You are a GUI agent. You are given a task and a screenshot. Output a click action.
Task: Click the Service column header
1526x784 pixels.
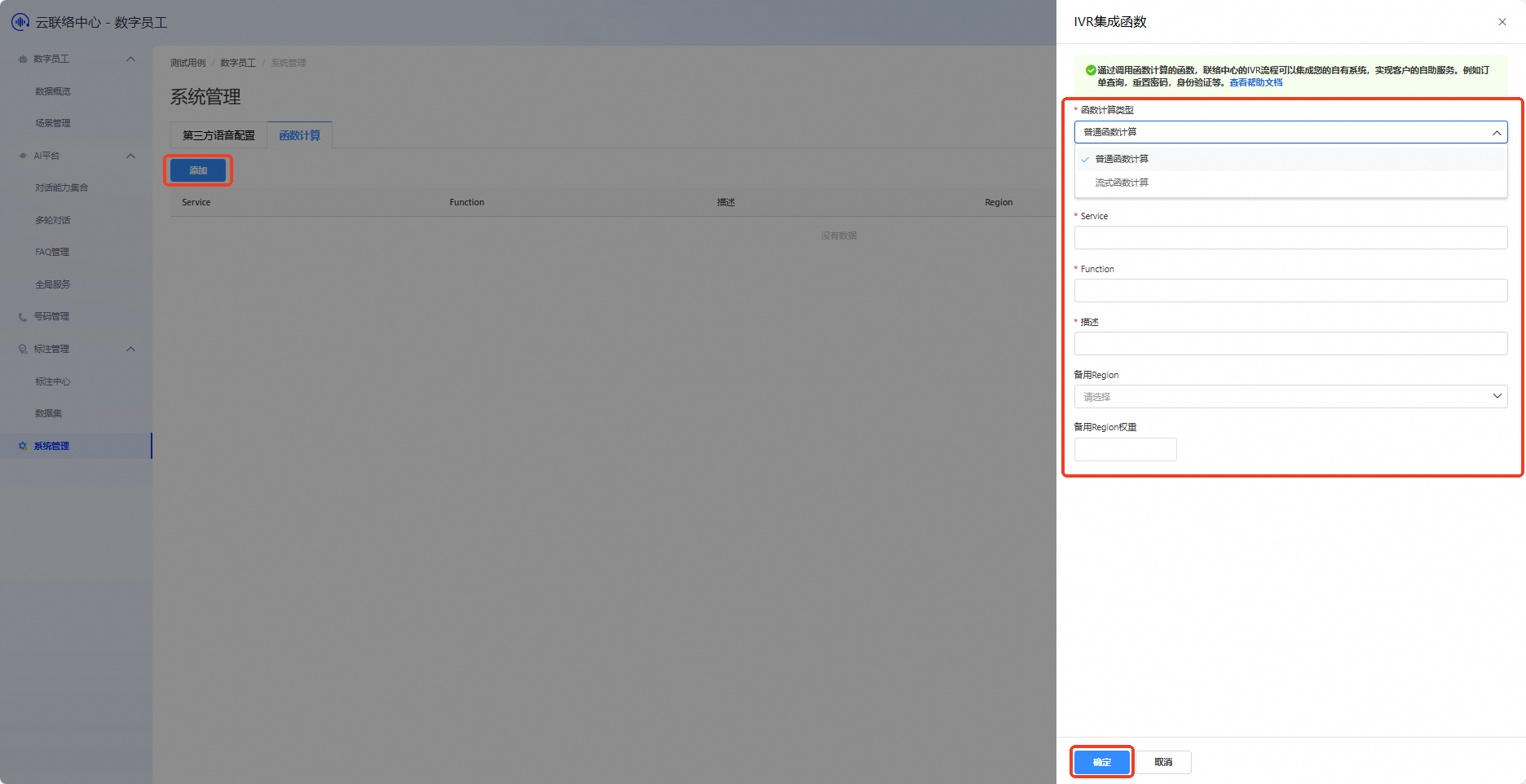pos(196,202)
